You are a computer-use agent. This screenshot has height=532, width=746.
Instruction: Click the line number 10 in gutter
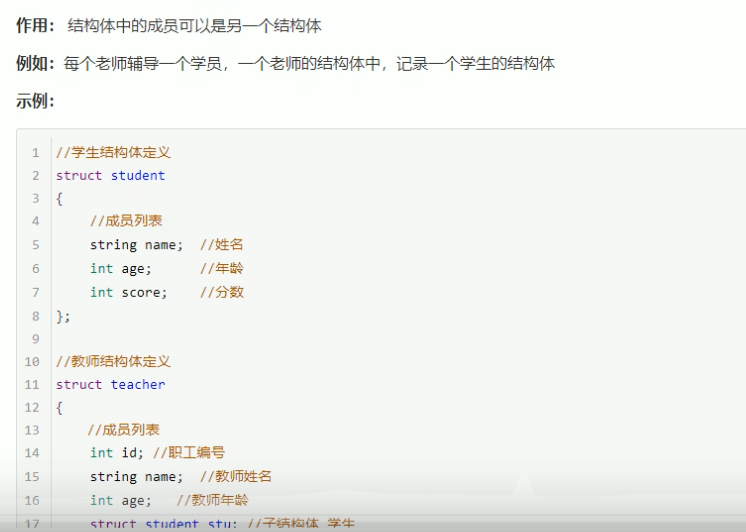click(32, 362)
